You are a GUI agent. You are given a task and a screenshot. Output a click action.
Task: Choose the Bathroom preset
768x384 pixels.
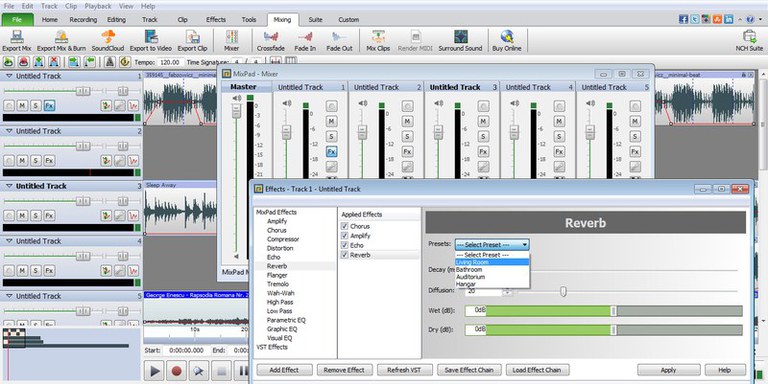coord(492,269)
